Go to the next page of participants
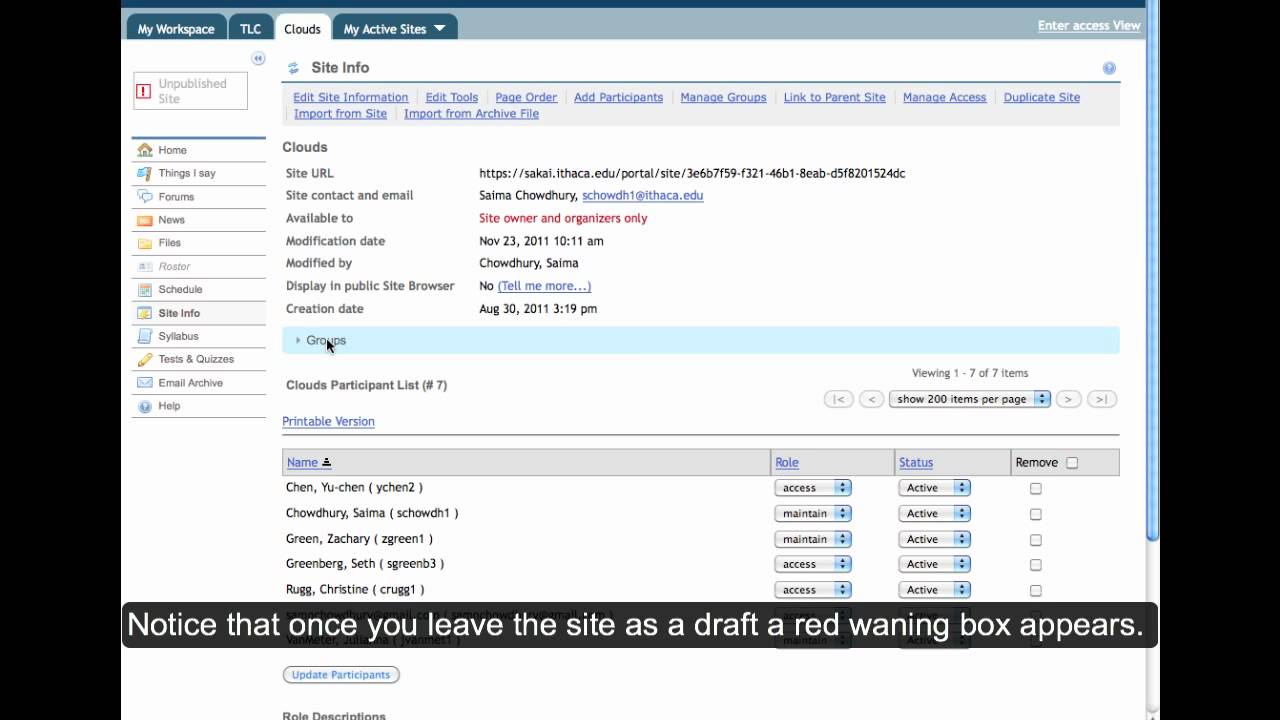The height and width of the screenshot is (720, 1280). pos(1068,399)
